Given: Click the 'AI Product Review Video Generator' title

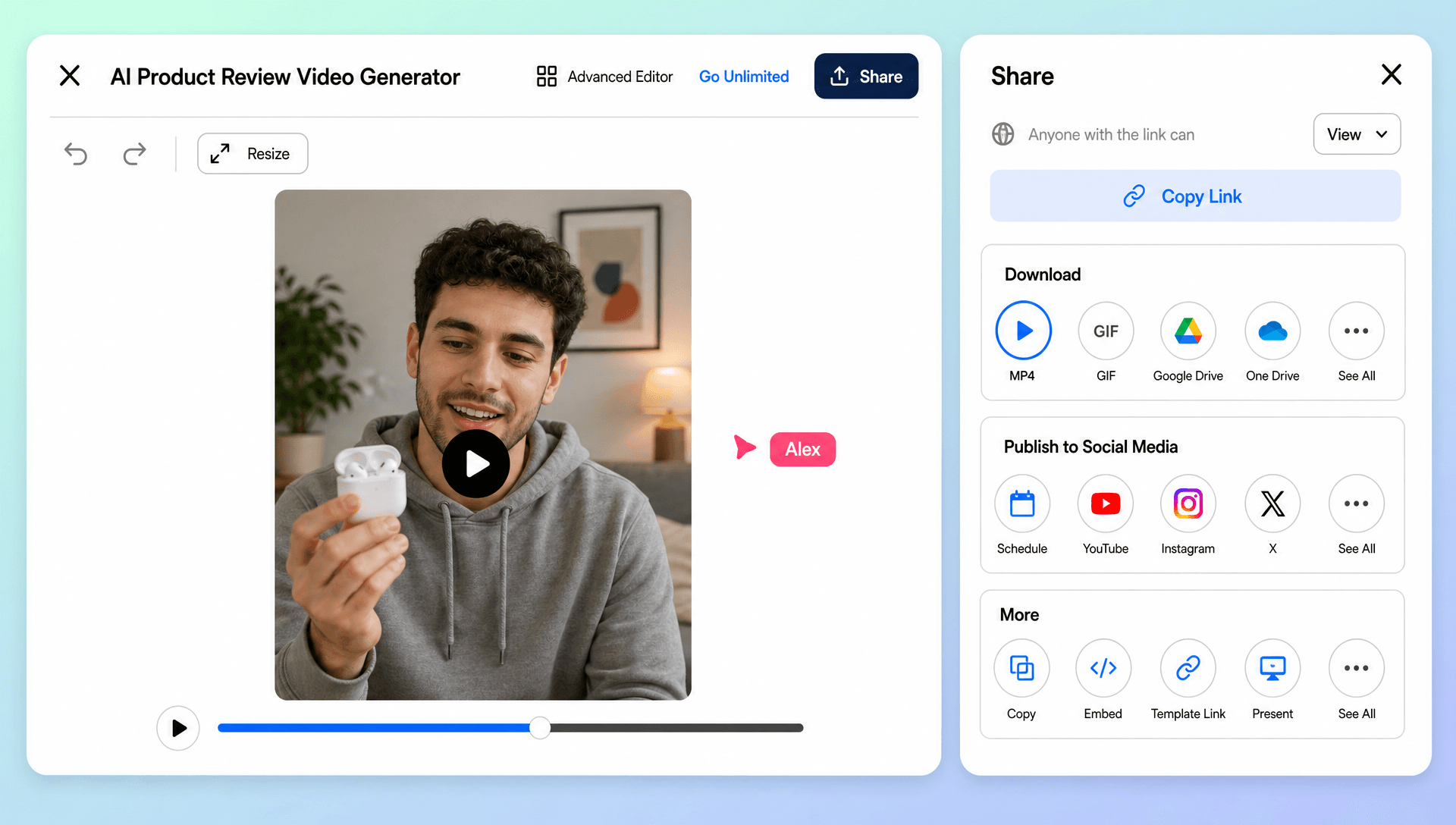Looking at the screenshot, I should (285, 77).
